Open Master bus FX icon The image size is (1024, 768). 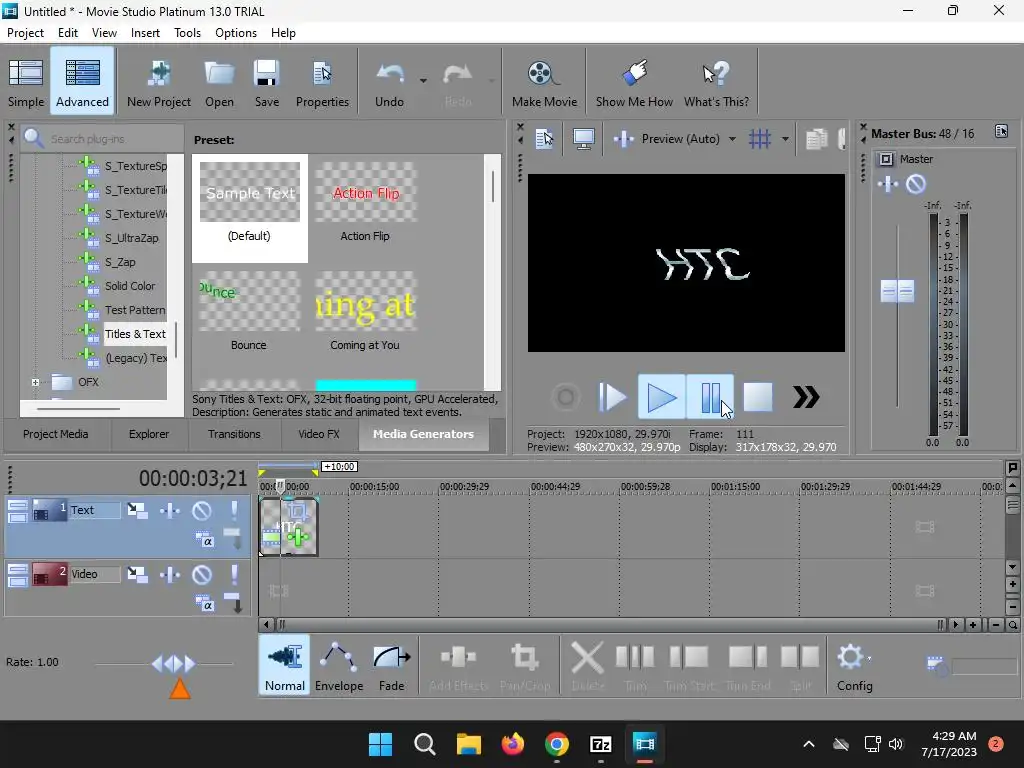[x=888, y=184]
